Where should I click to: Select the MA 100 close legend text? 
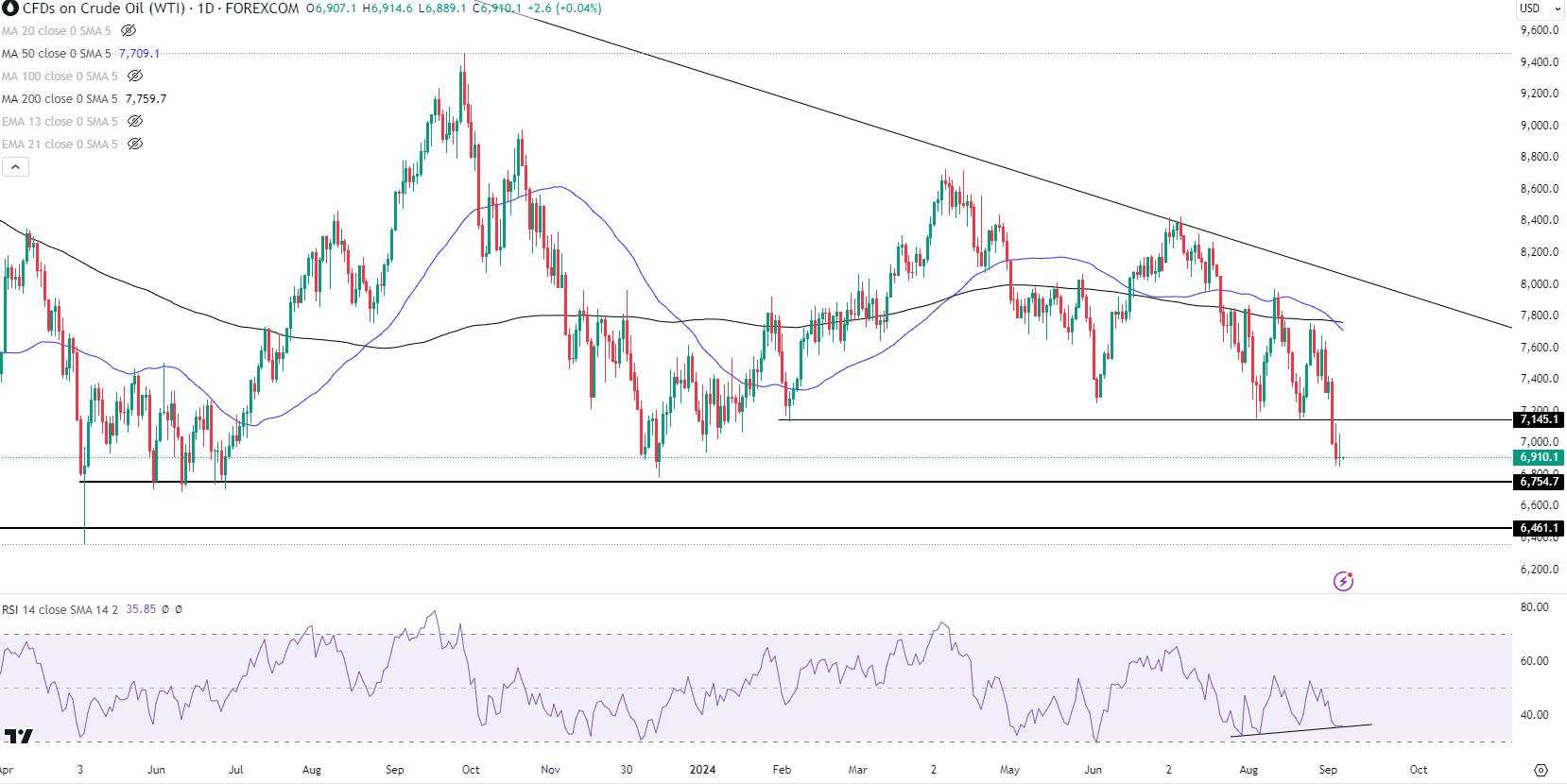coord(60,77)
